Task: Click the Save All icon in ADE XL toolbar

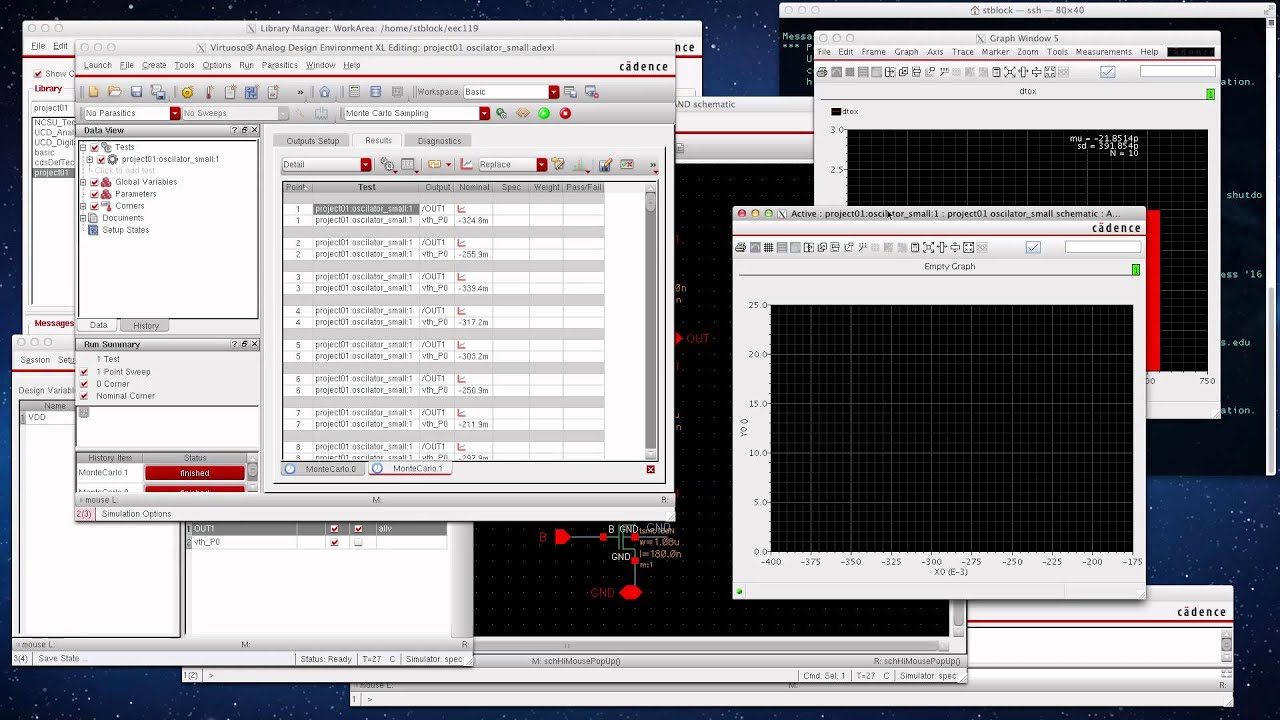Action: [157, 92]
